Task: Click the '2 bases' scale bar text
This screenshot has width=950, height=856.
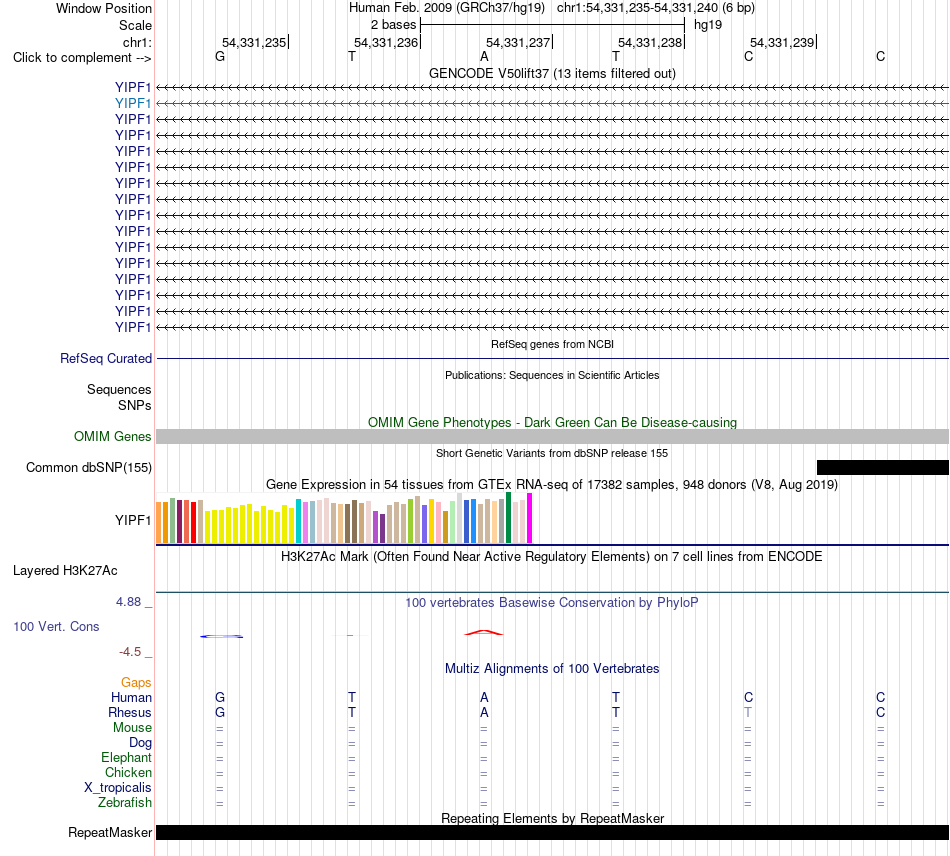Action: click(x=393, y=25)
